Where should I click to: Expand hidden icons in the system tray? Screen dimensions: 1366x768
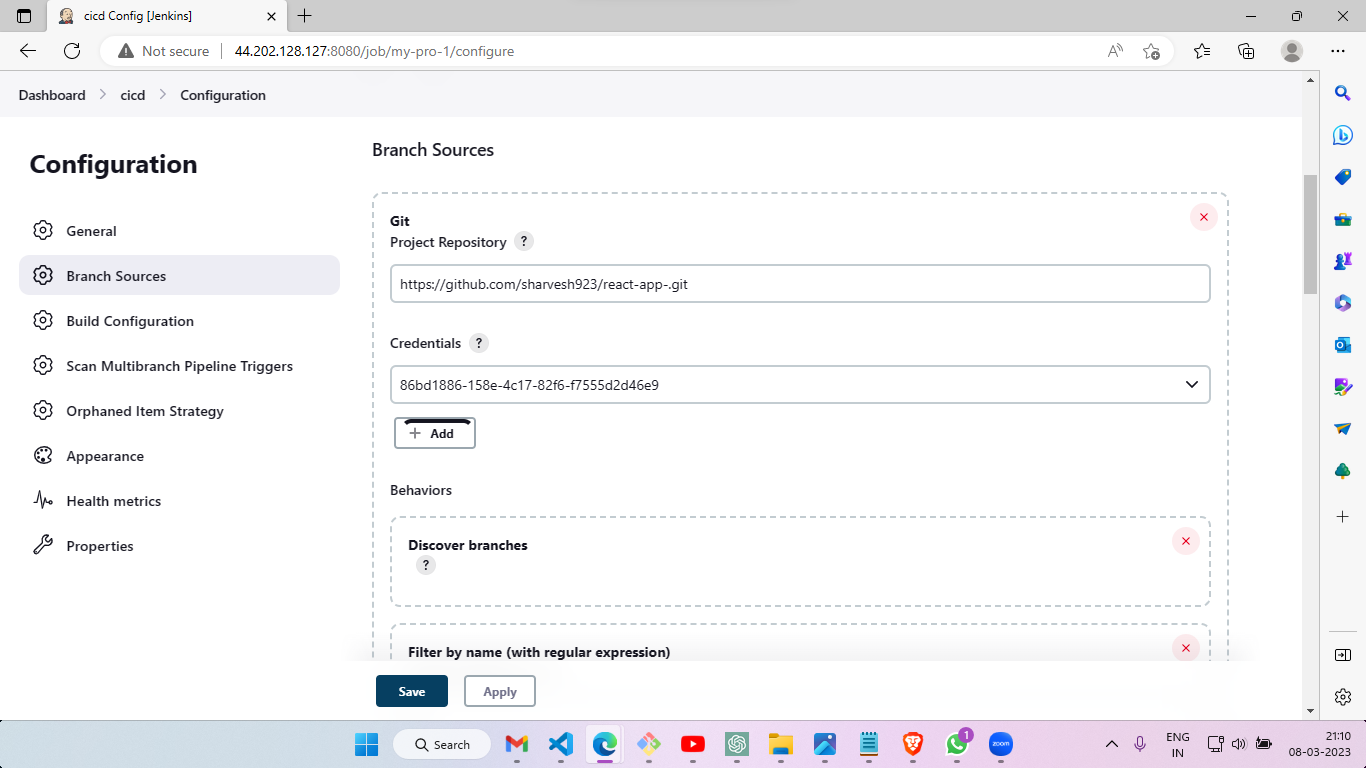[1112, 744]
